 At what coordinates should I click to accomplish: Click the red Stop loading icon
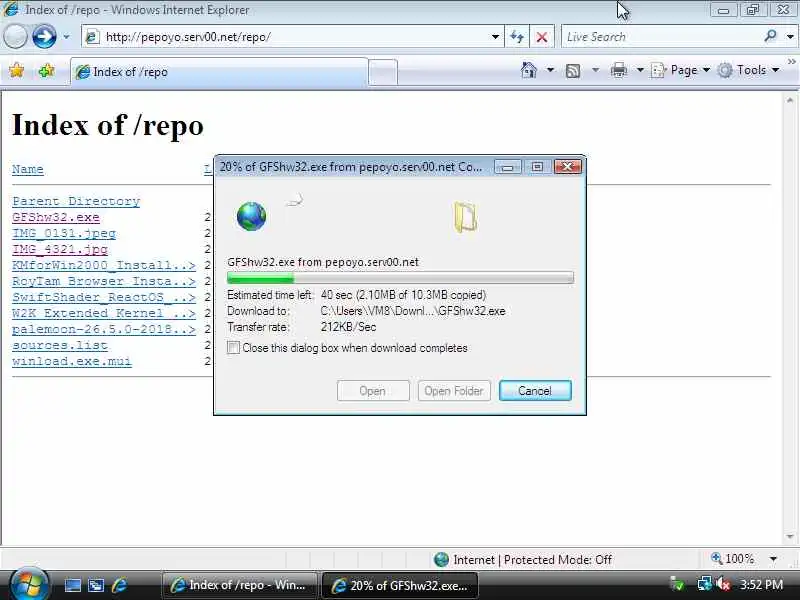coord(542,37)
